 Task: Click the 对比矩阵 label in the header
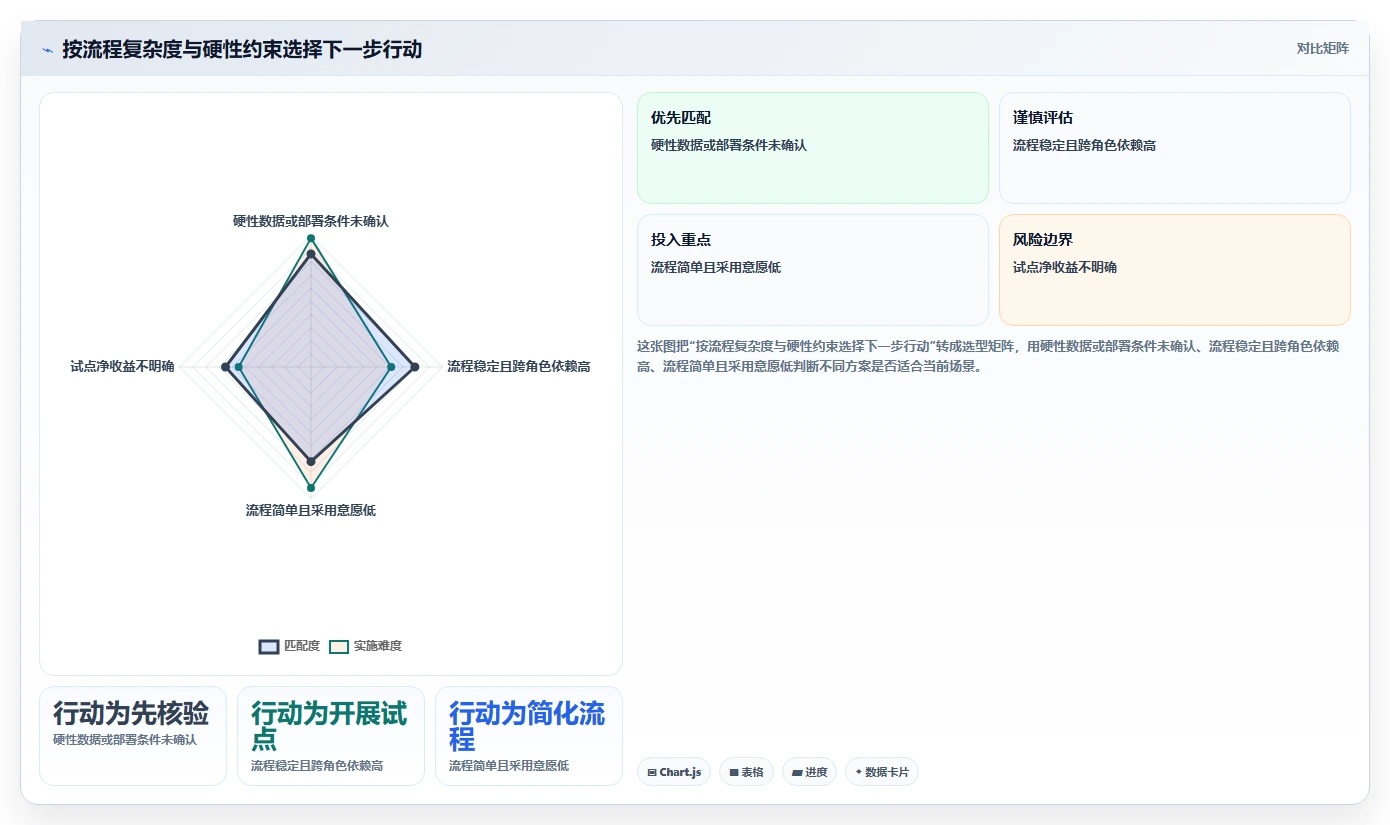pos(1322,48)
